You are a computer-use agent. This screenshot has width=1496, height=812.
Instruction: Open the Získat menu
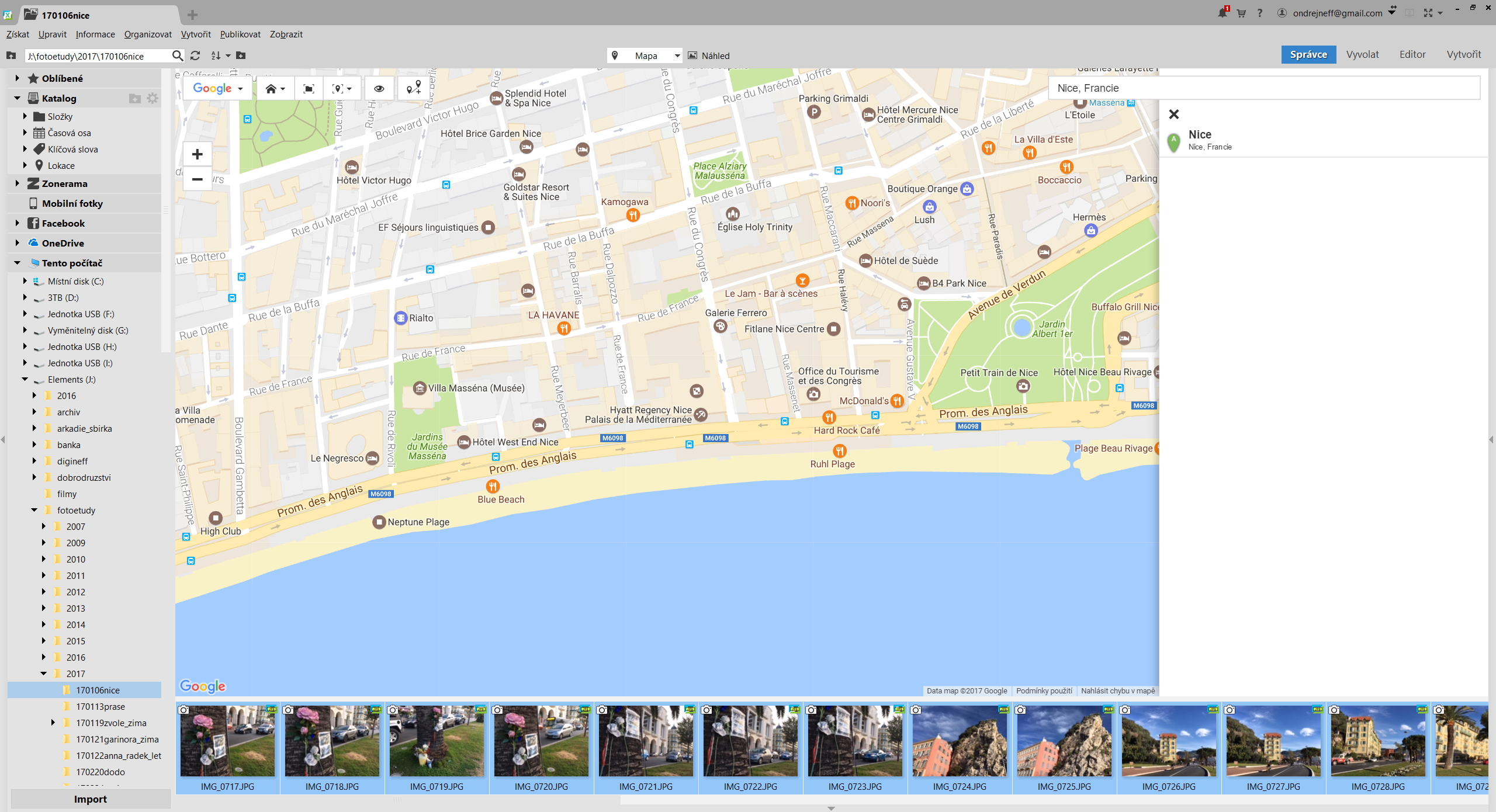[x=18, y=34]
